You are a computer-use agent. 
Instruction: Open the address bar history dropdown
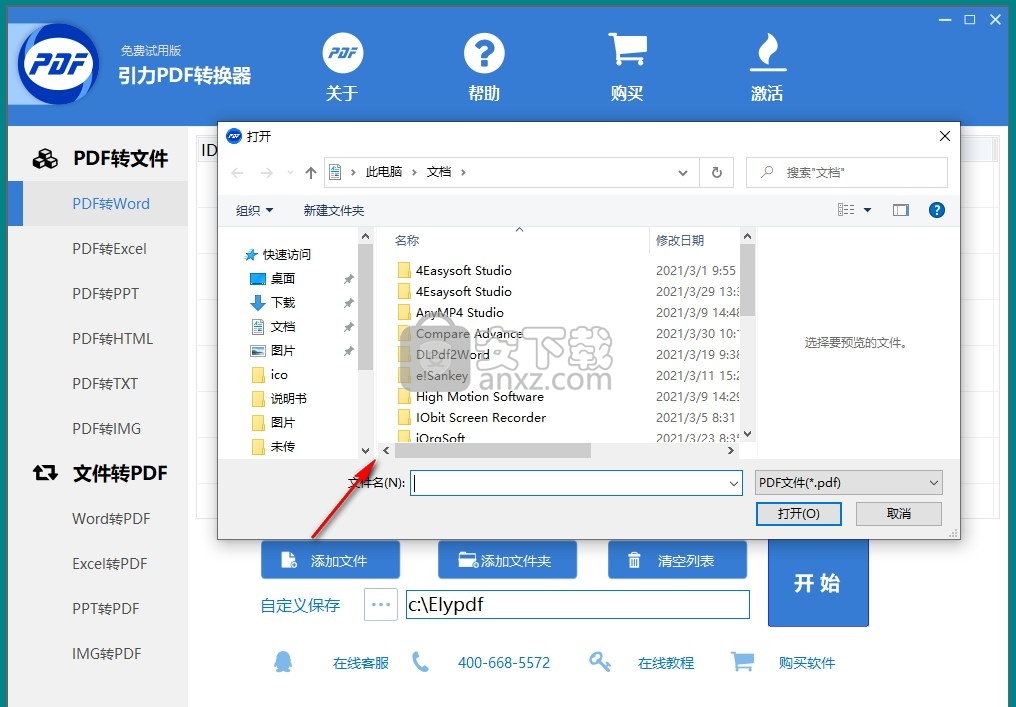tap(682, 173)
